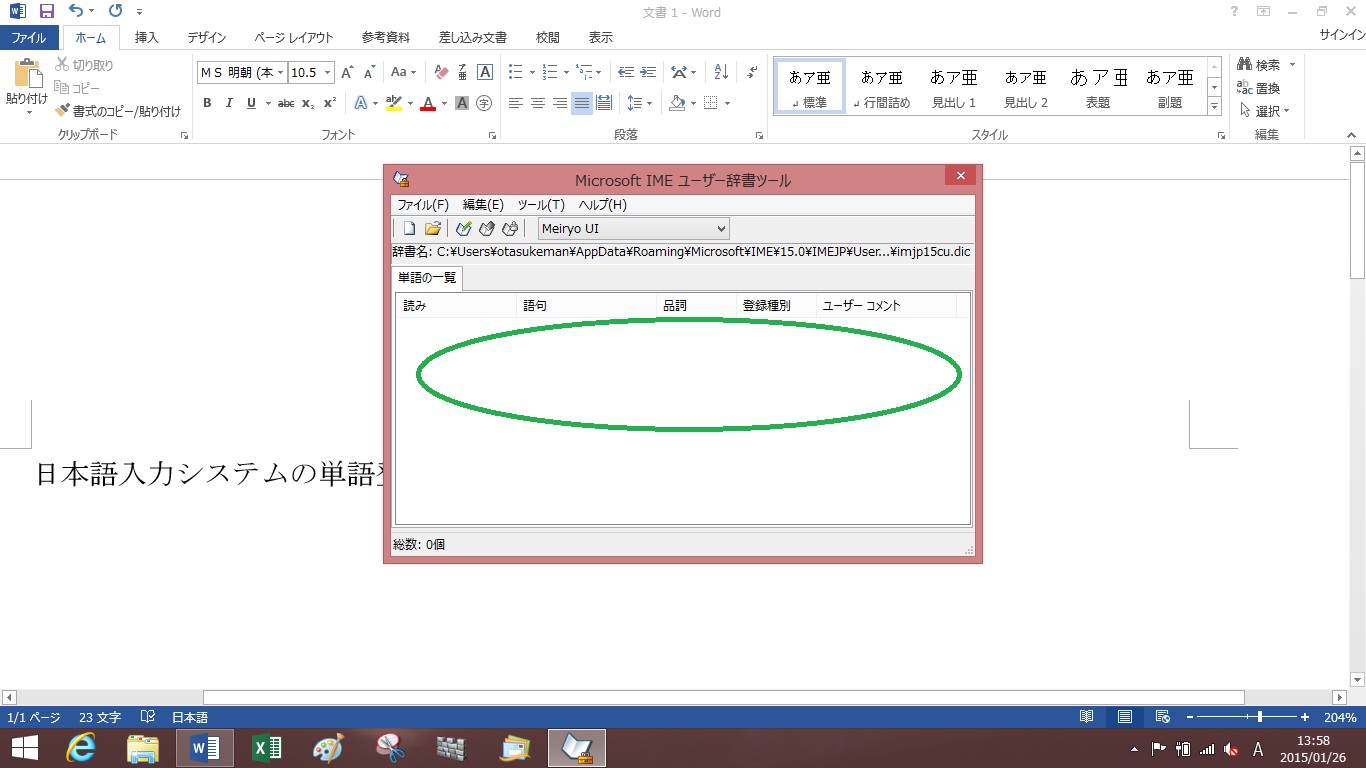Open Excel from the taskbar
1366x768 pixels.
click(267, 748)
